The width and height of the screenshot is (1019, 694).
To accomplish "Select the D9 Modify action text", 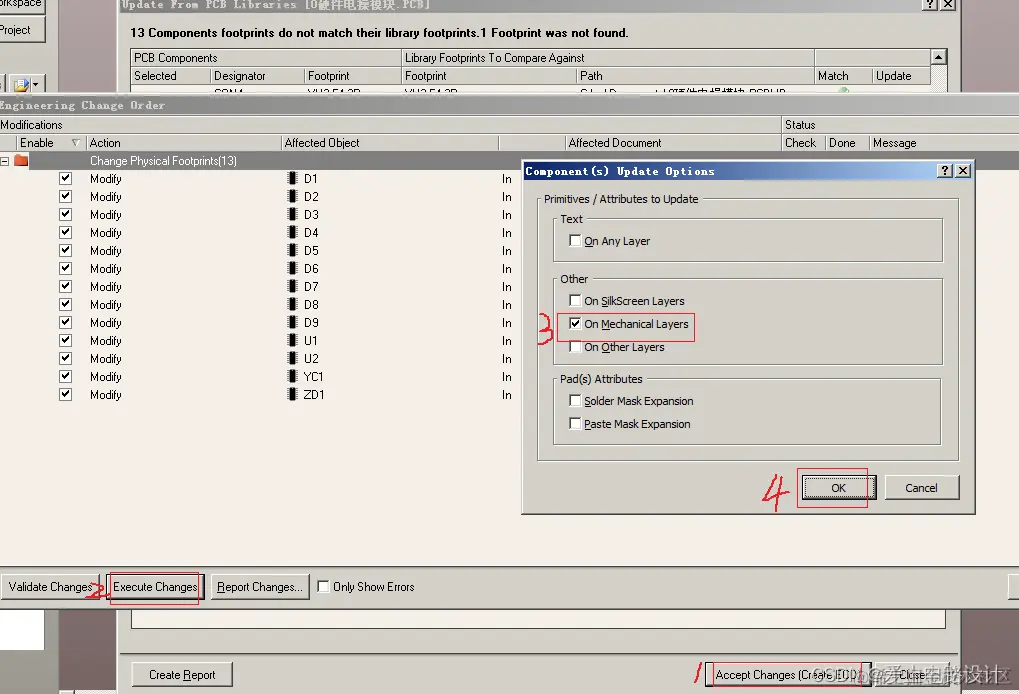I will pyautogui.click(x=106, y=323).
